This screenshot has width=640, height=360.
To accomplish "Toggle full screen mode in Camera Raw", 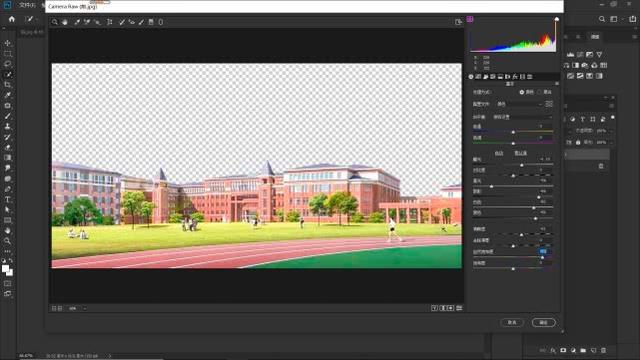I will [x=458, y=22].
